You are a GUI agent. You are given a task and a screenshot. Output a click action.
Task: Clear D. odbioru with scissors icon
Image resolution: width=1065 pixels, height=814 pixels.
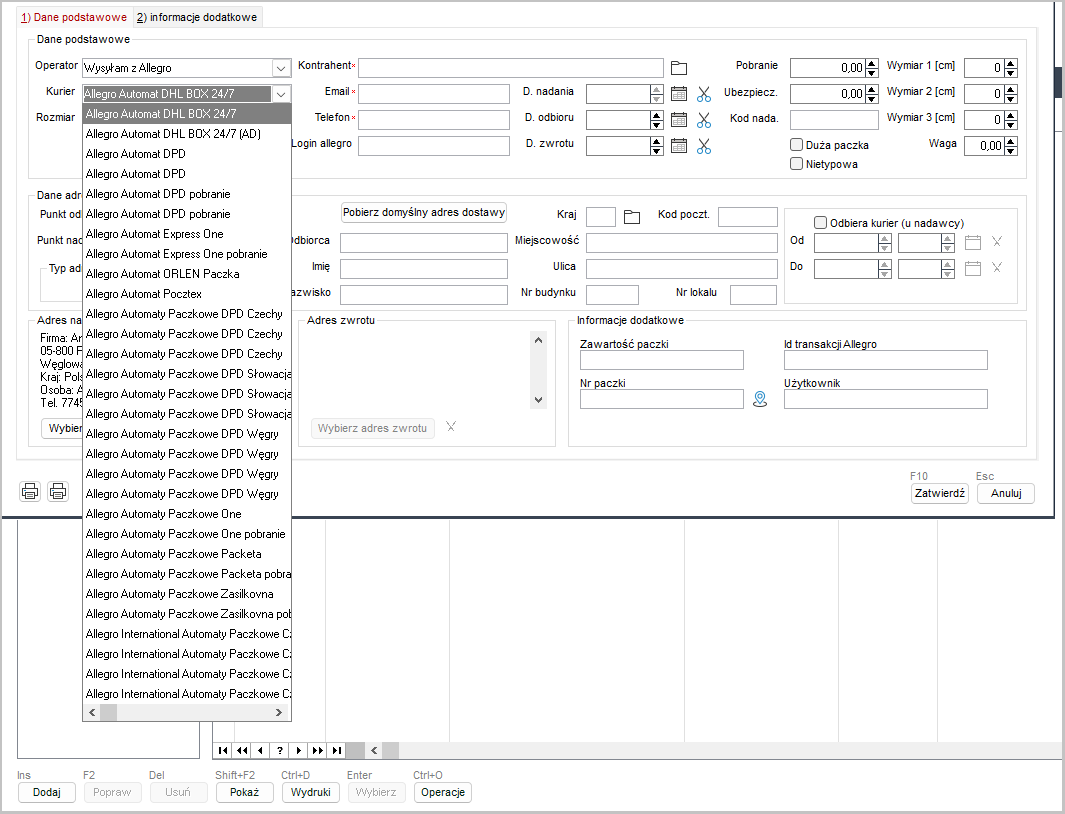click(x=704, y=120)
